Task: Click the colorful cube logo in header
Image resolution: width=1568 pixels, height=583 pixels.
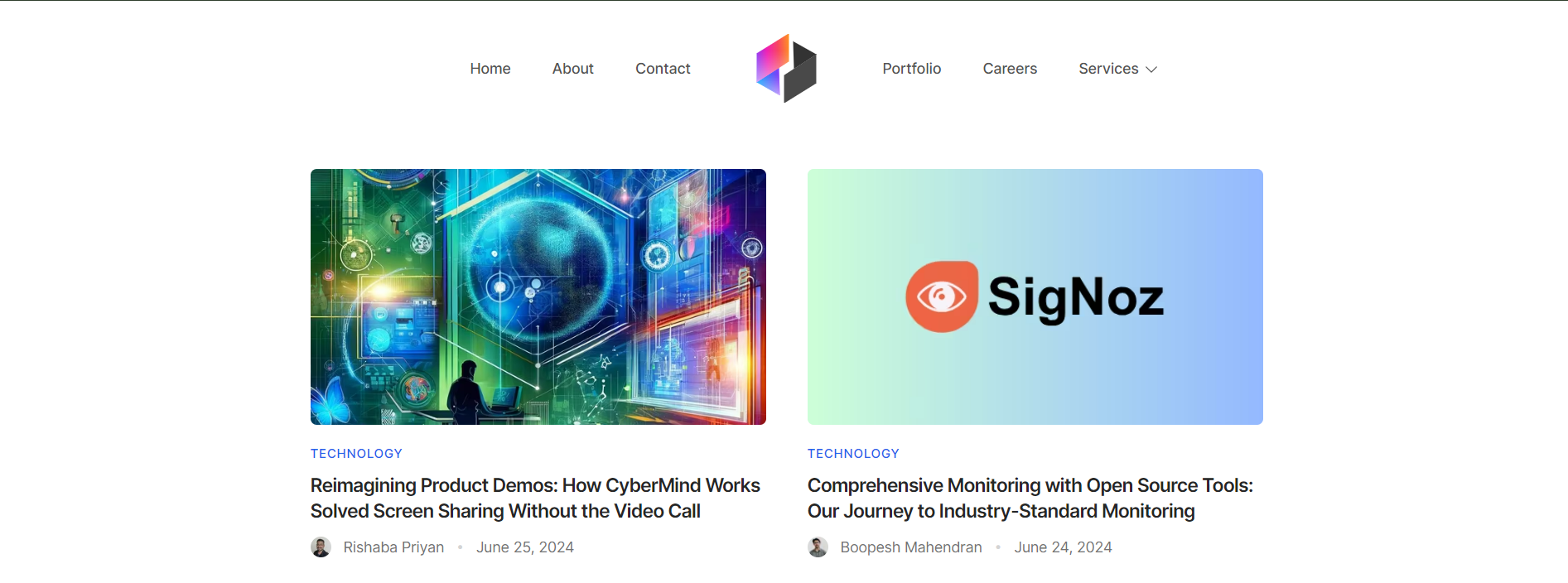Action: [x=786, y=68]
